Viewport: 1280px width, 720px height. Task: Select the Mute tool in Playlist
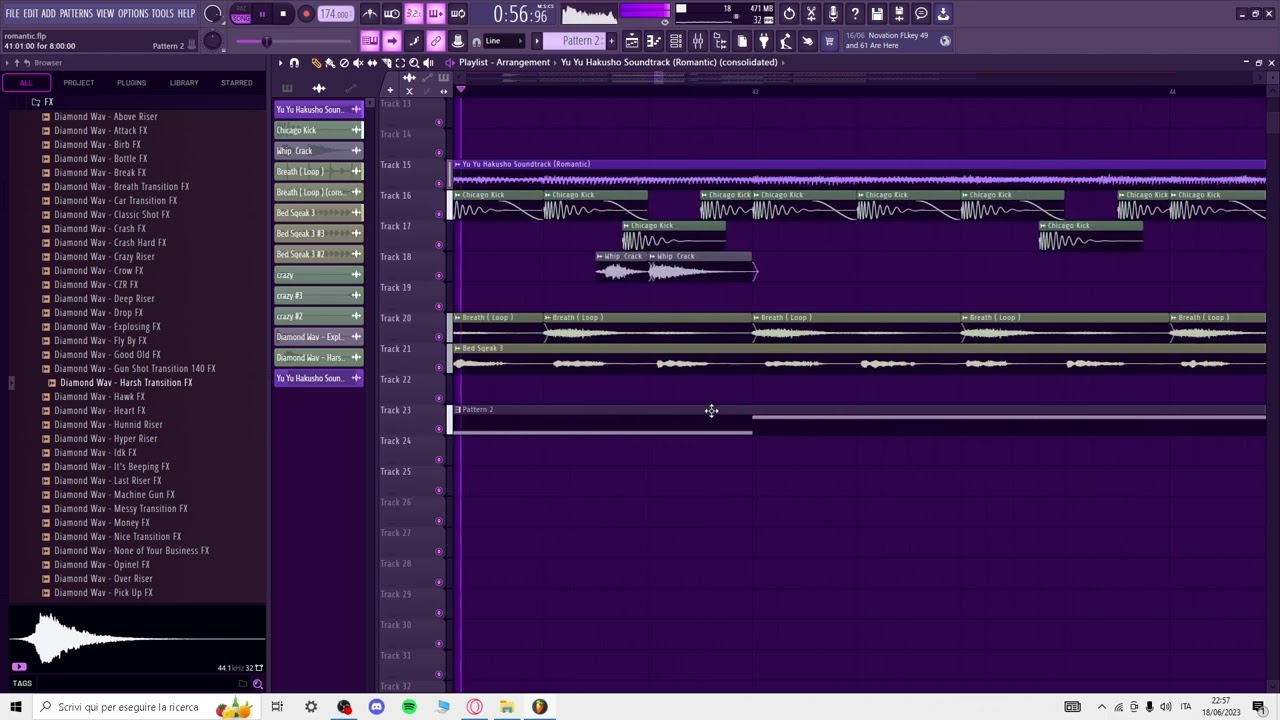[x=358, y=63]
